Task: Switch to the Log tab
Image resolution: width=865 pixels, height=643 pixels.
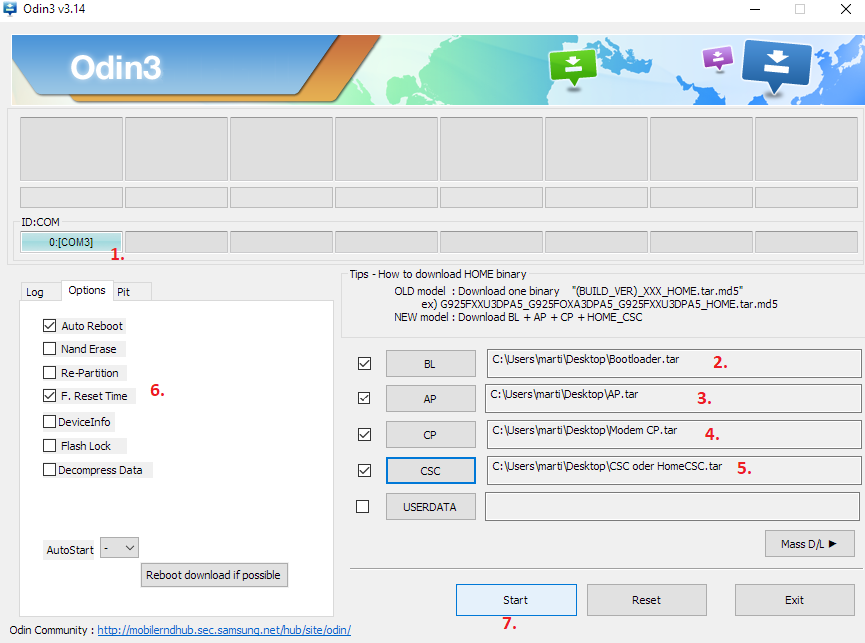Action: tap(35, 292)
